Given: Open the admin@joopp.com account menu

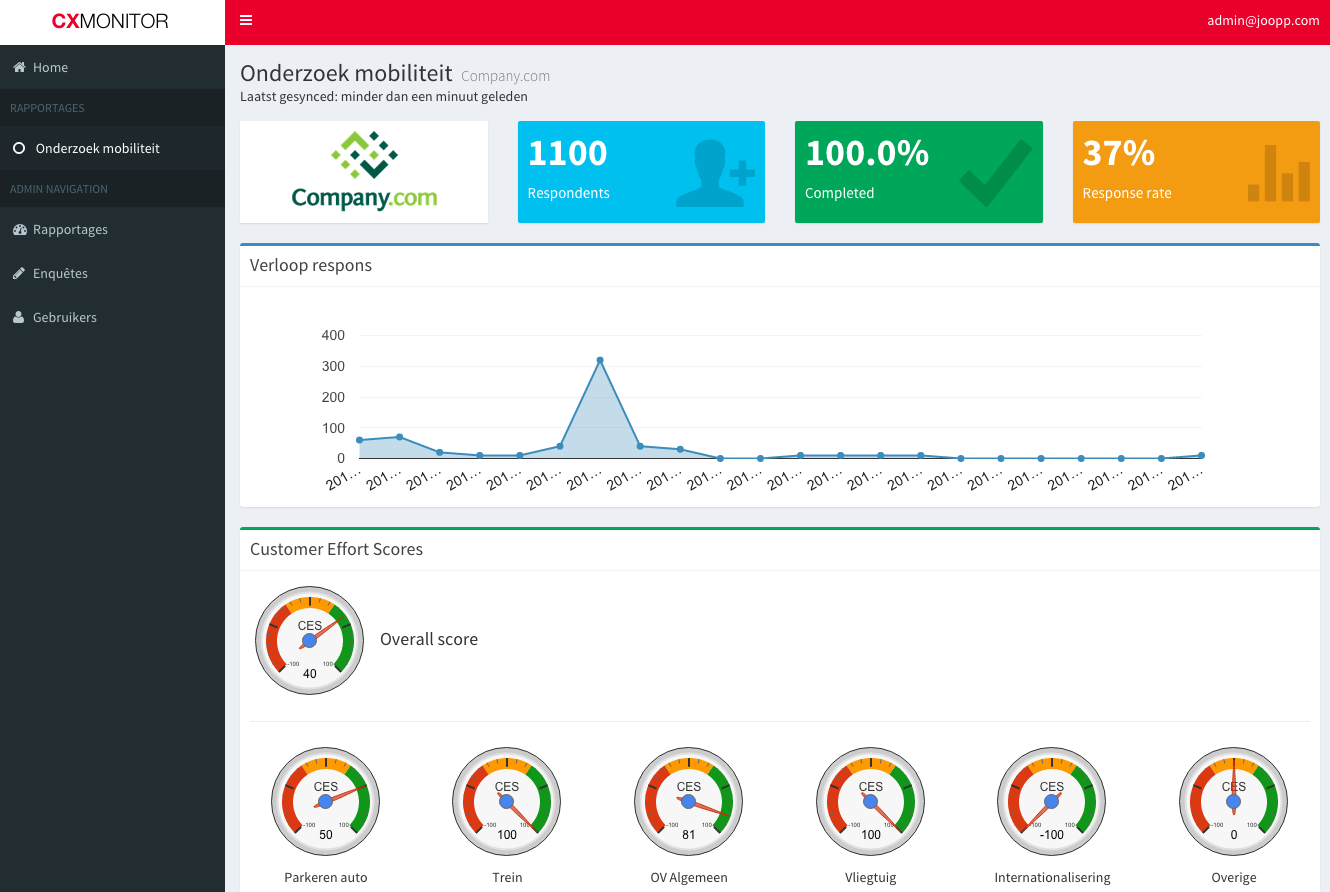Looking at the screenshot, I should tap(1263, 21).
